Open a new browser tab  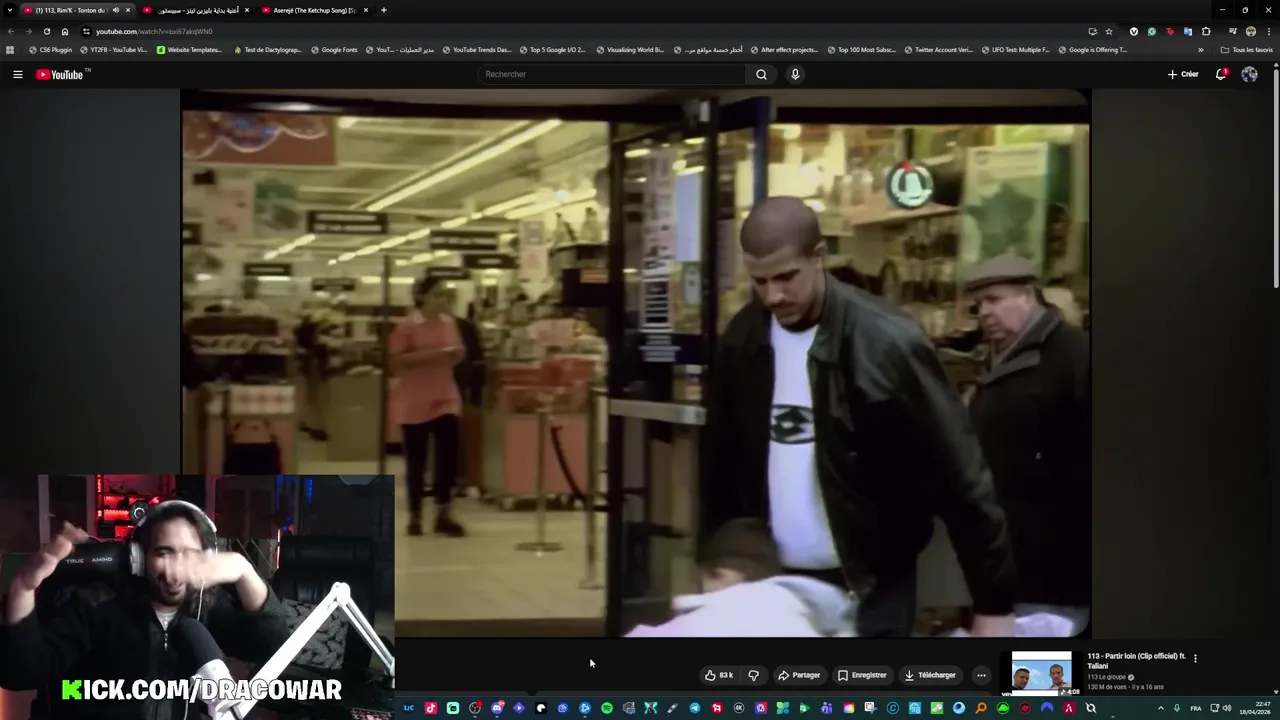click(384, 10)
